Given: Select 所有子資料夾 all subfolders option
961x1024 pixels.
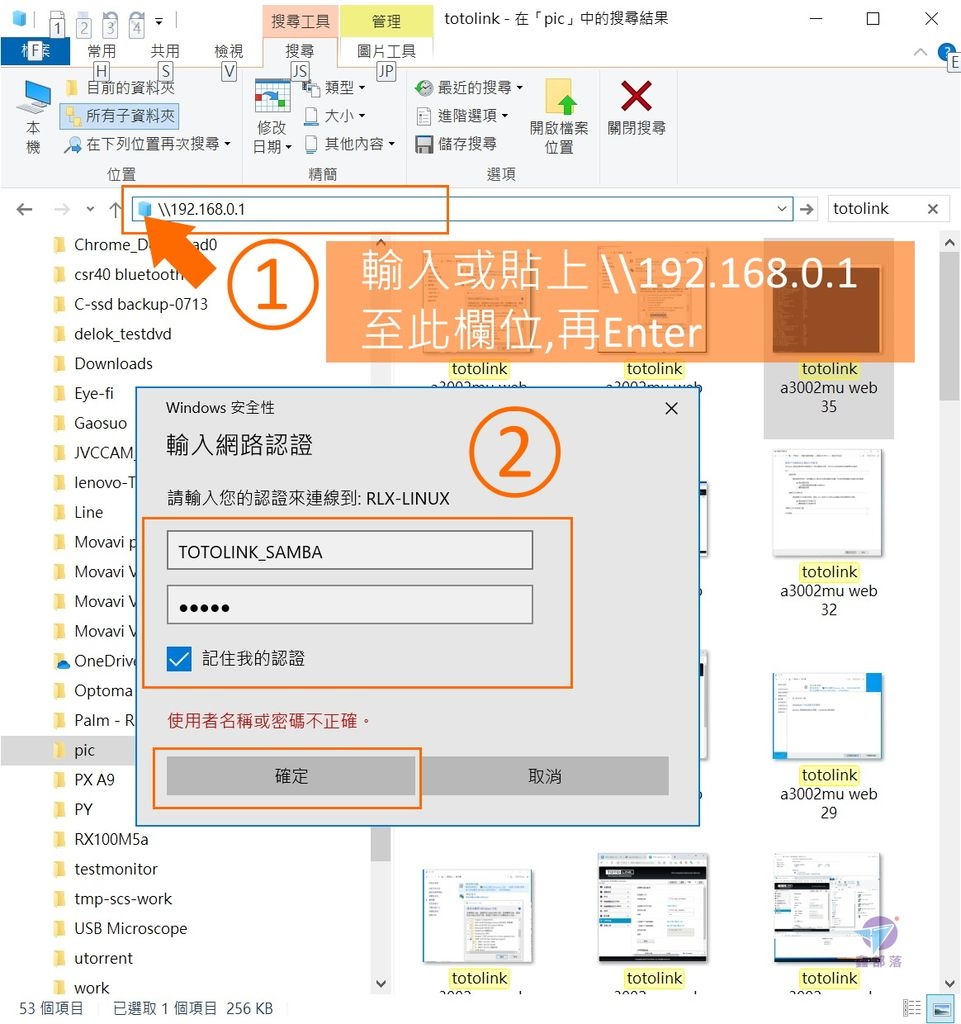Looking at the screenshot, I should (119, 116).
